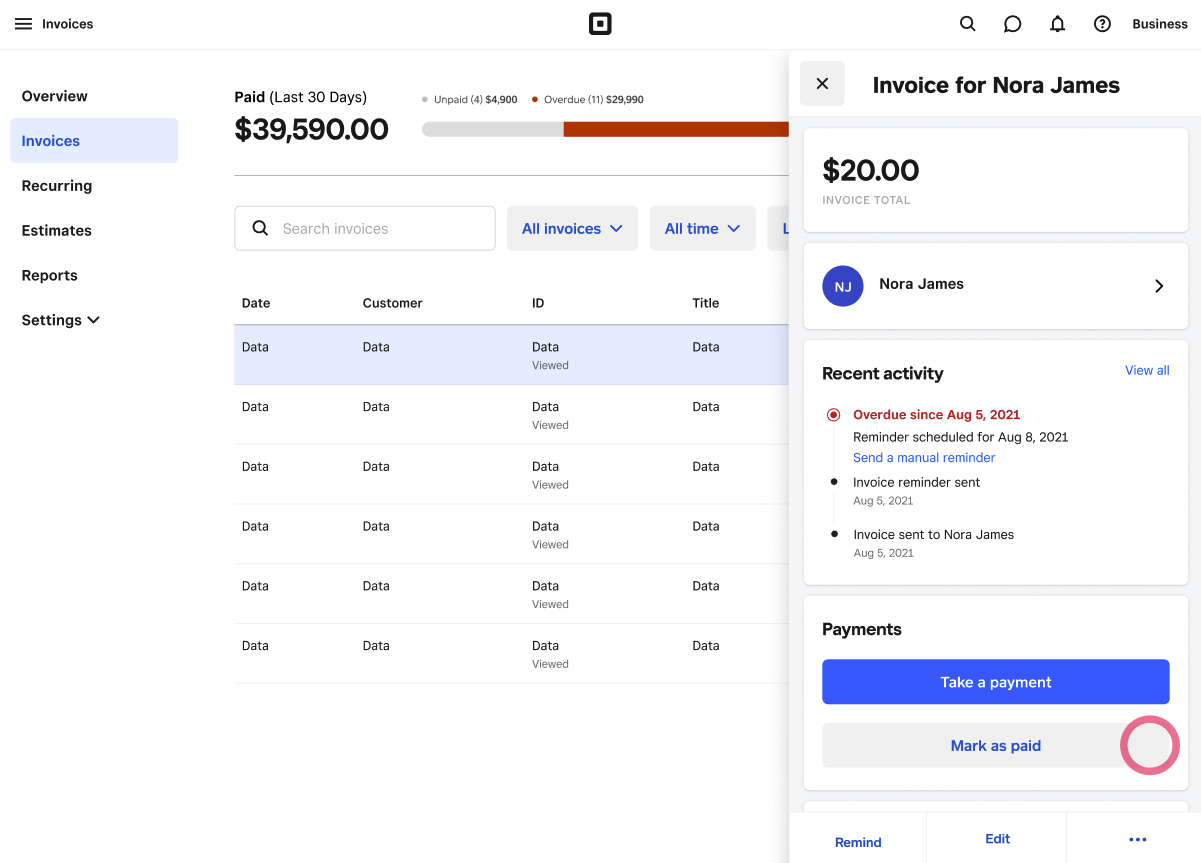The width and height of the screenshot is (1201, 863).
Task: Click the $20.00 invoice total
Action: tap(871, 170)
